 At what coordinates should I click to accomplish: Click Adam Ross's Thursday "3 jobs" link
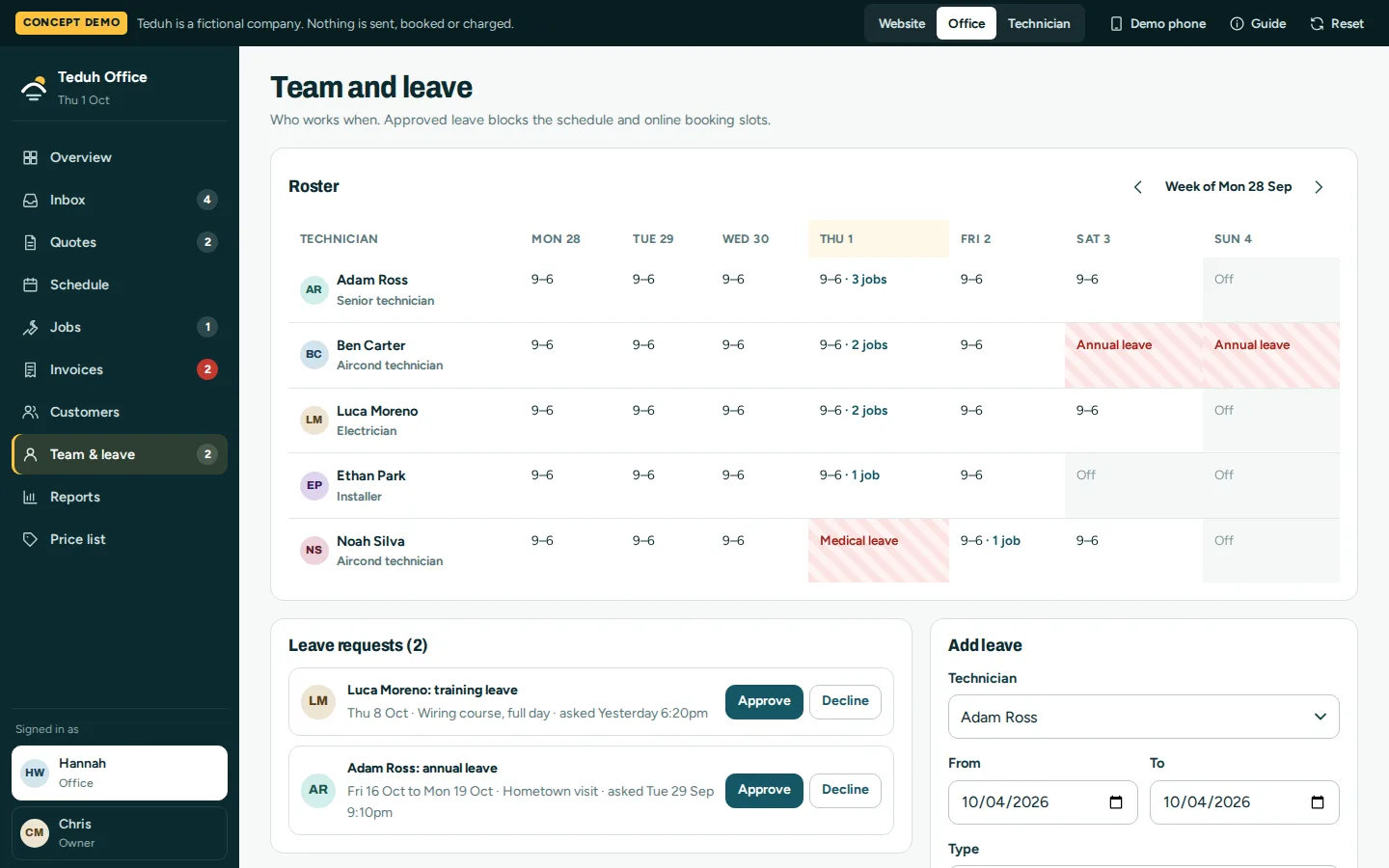869,280
